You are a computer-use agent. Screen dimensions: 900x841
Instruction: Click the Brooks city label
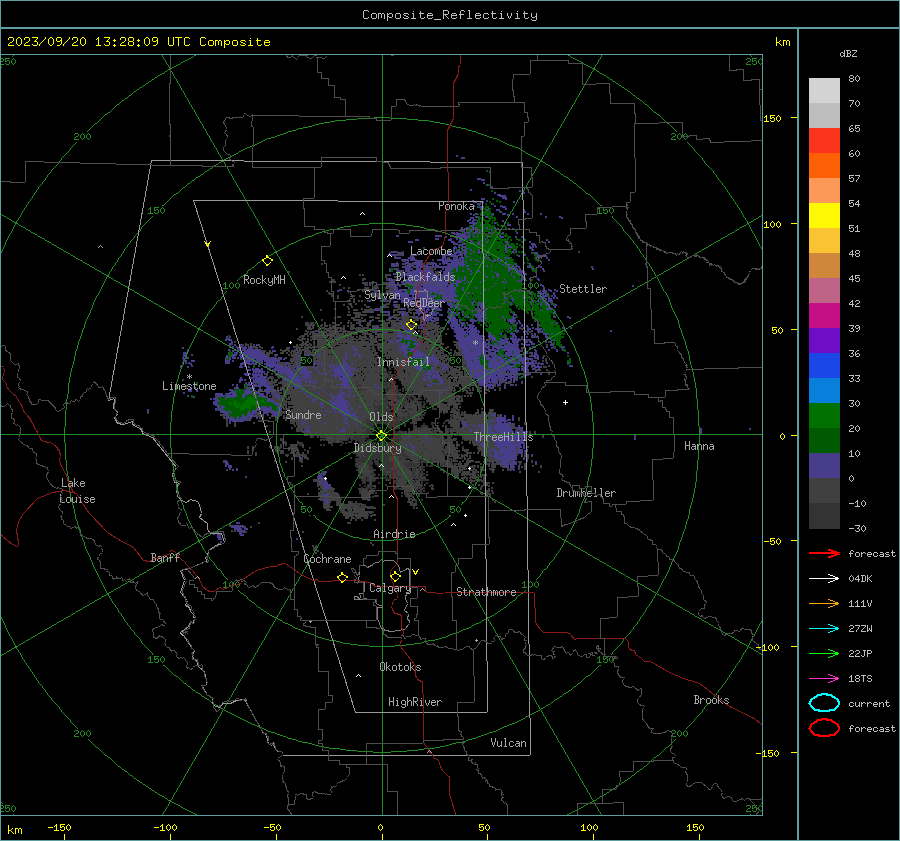711,700
